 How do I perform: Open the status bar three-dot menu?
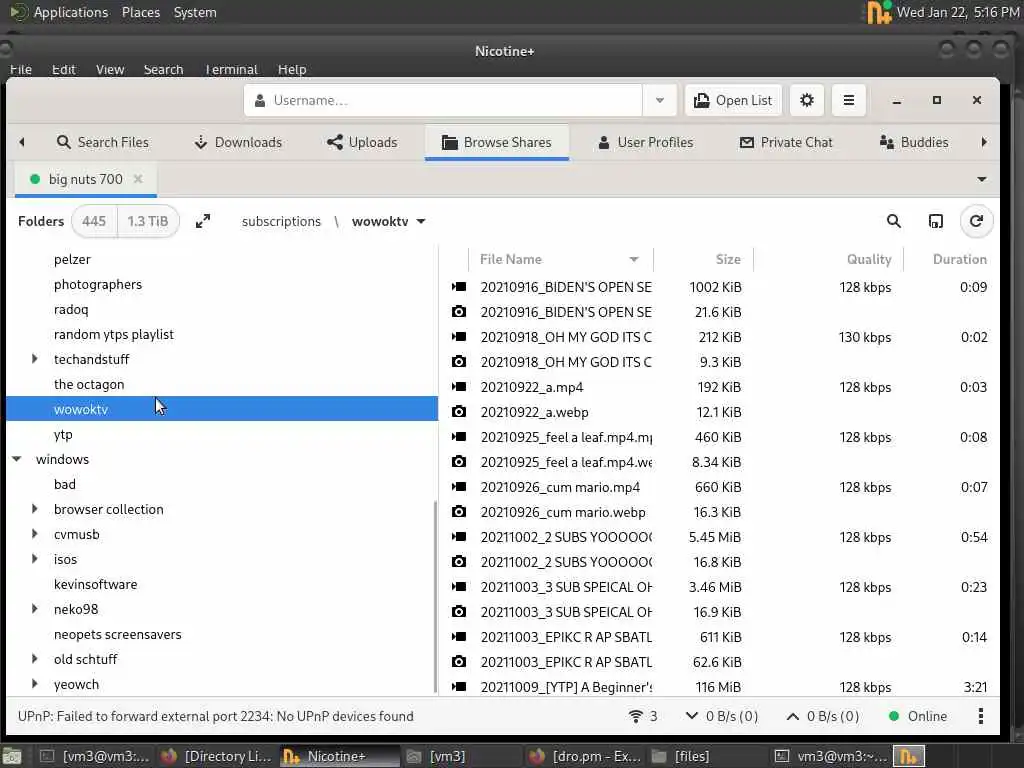[x=980, y=716]
